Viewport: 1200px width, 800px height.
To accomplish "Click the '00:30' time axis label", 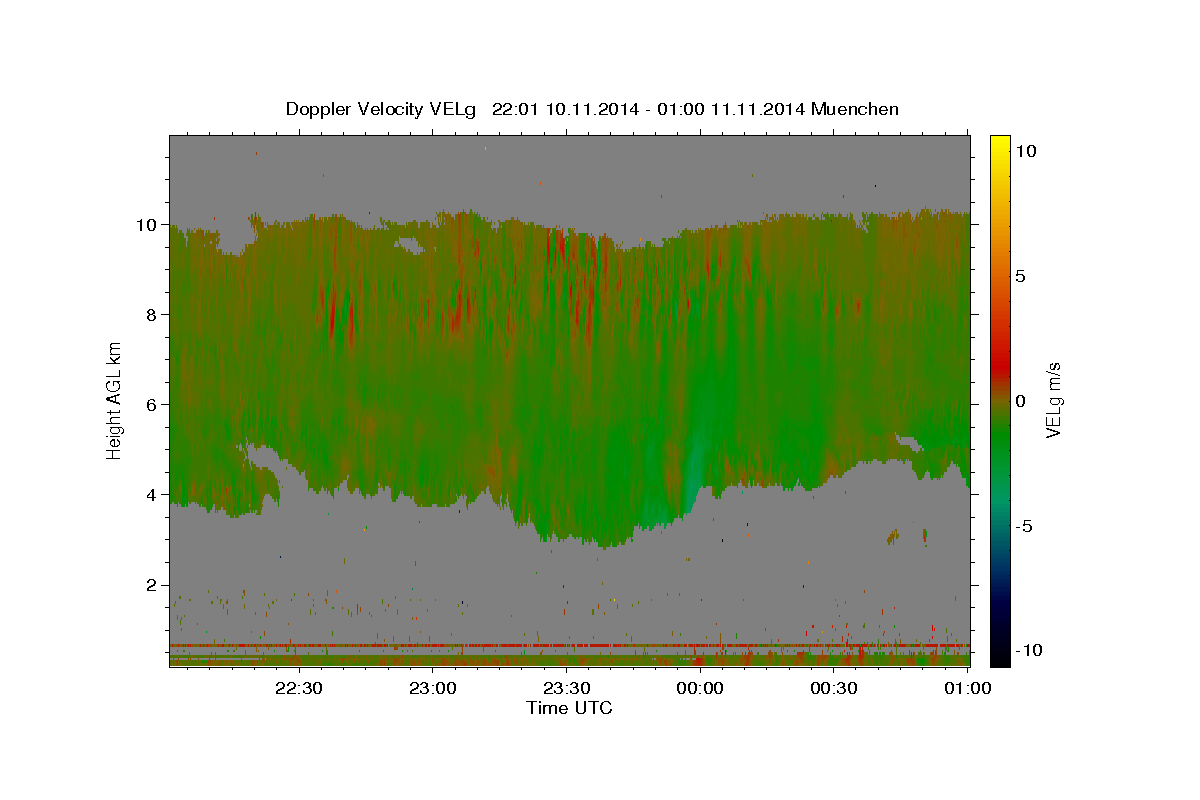I will 834,688.
